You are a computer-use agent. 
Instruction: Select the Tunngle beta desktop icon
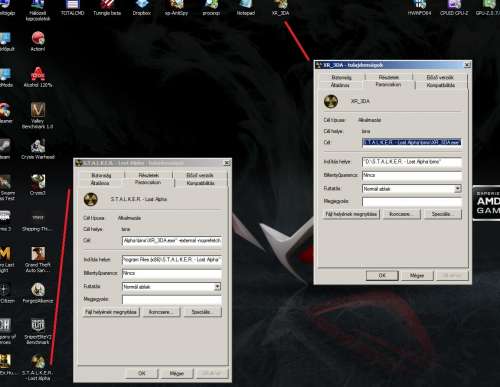(107, 8)
